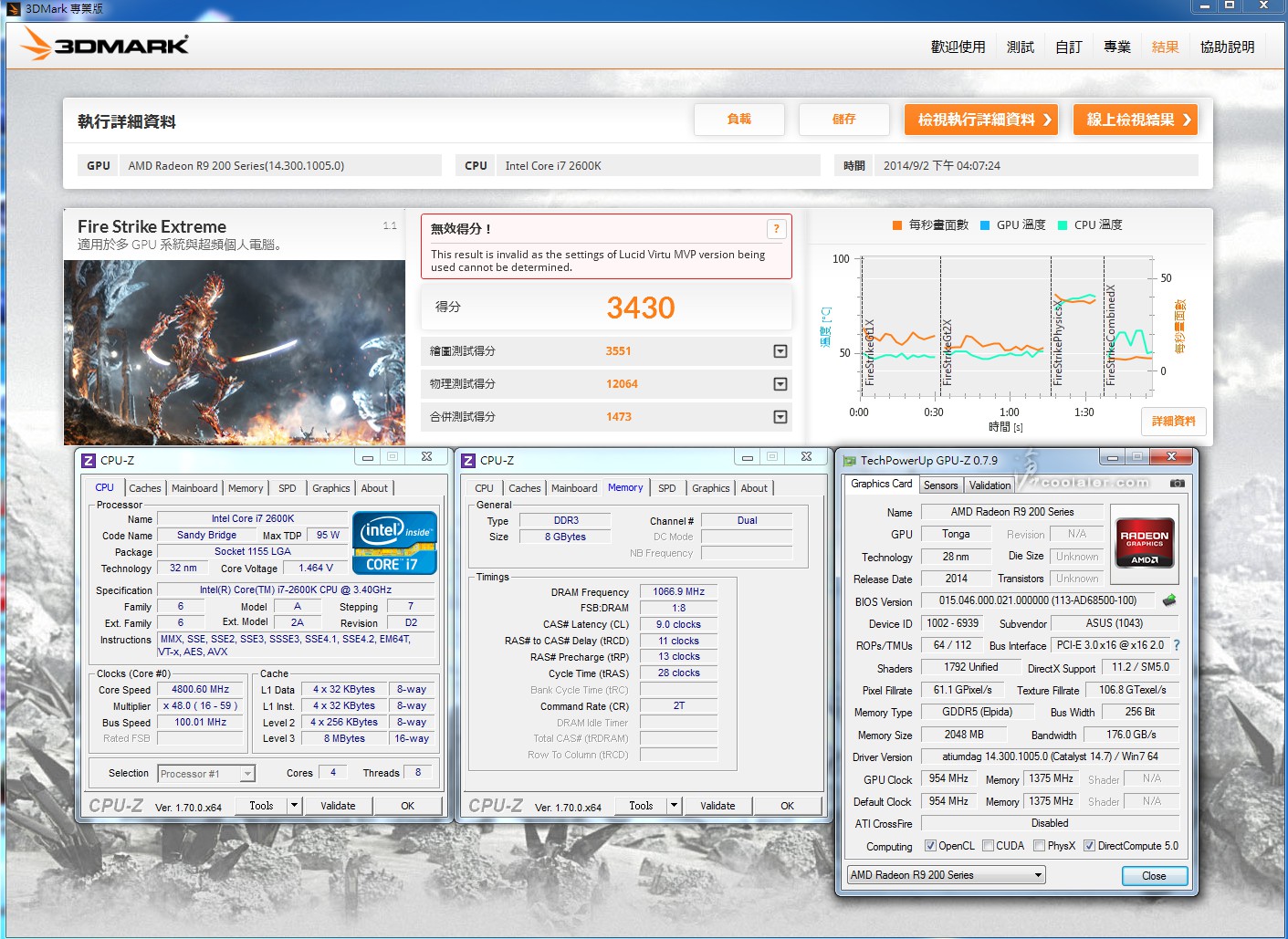The height and width of the screenshot is (939, 1288).
Task: Toggle the CUDA checkbox in GPU-Z
Action: tap(988, 846)
